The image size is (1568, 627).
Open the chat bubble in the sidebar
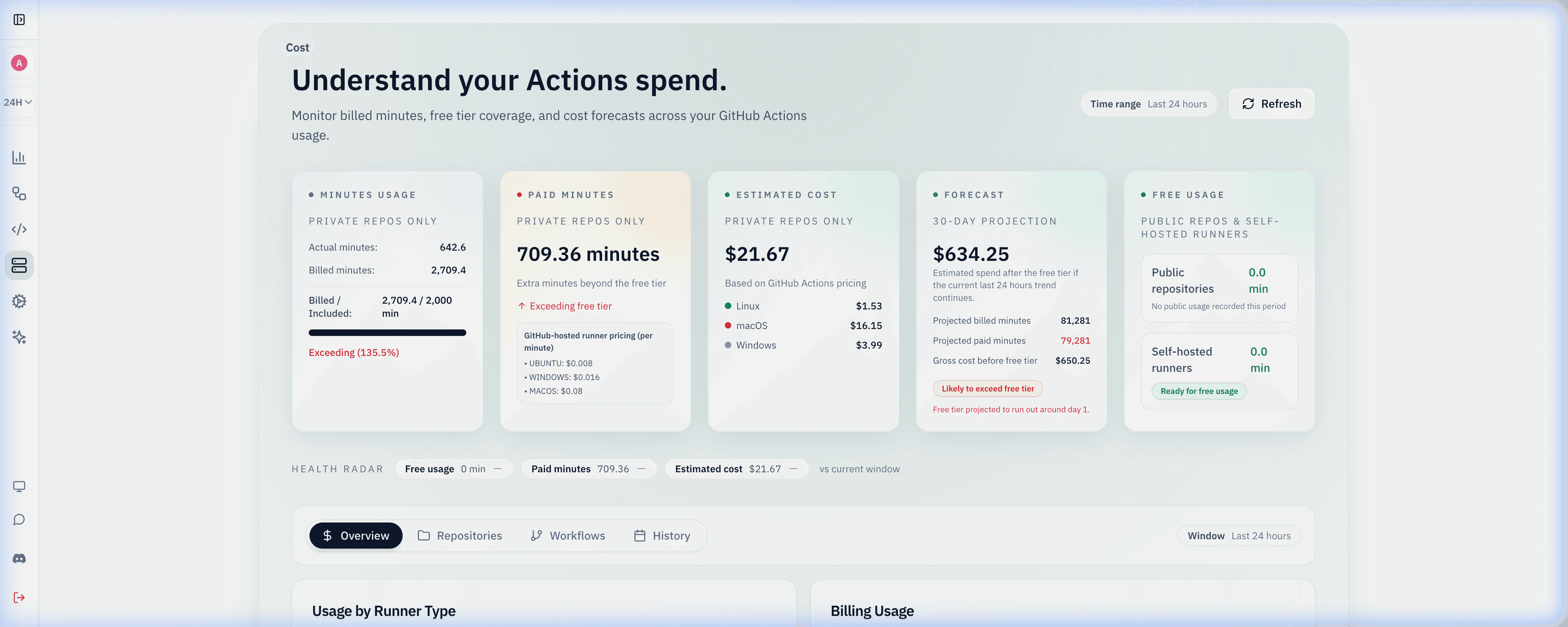pos(20,520)
